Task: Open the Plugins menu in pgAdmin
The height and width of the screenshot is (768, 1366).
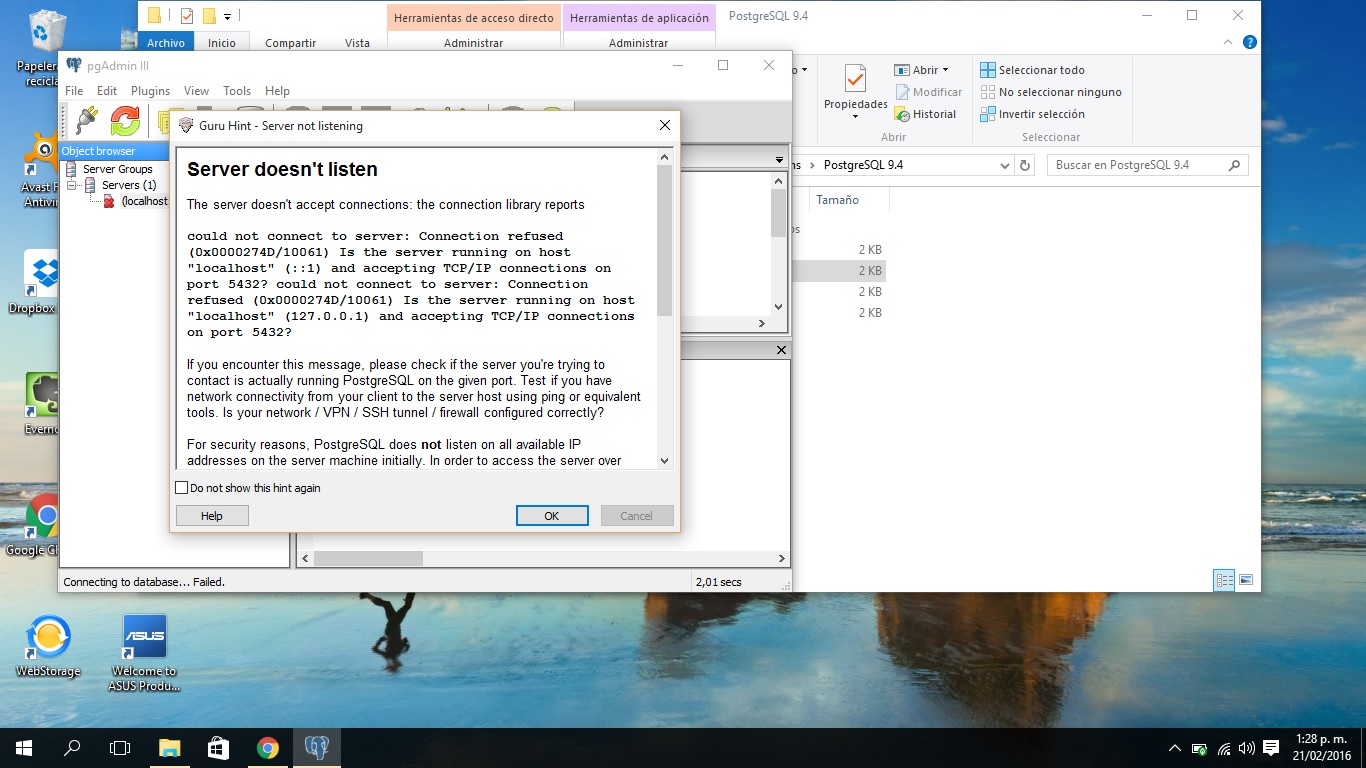Action: point(151,91)
